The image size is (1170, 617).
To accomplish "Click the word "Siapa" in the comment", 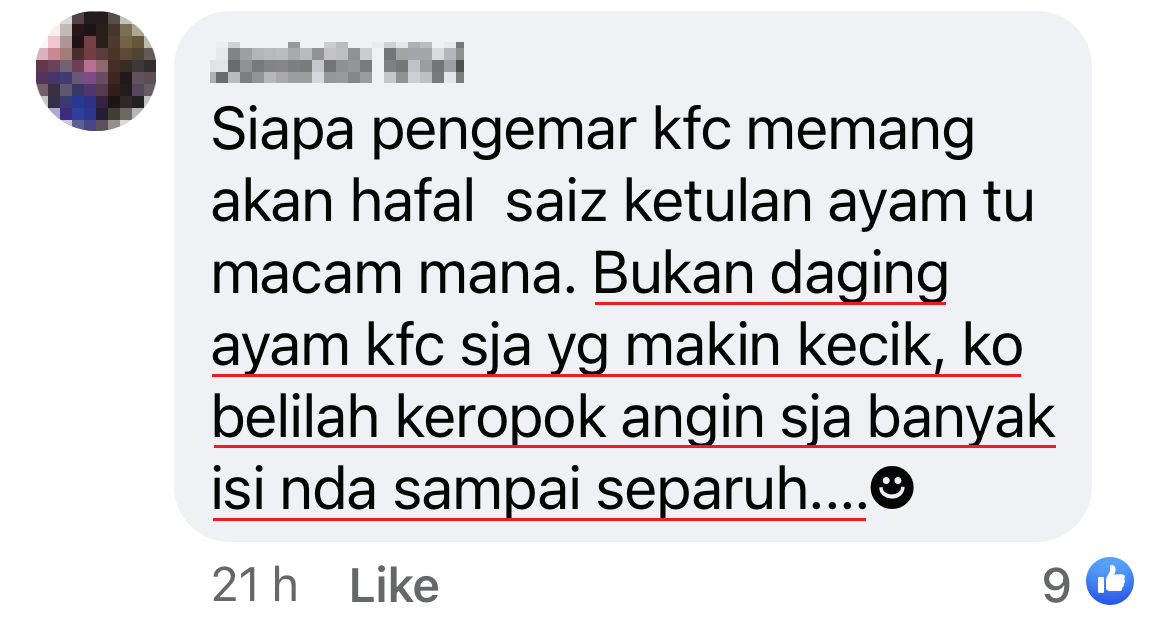I will (x=283, y=132).
